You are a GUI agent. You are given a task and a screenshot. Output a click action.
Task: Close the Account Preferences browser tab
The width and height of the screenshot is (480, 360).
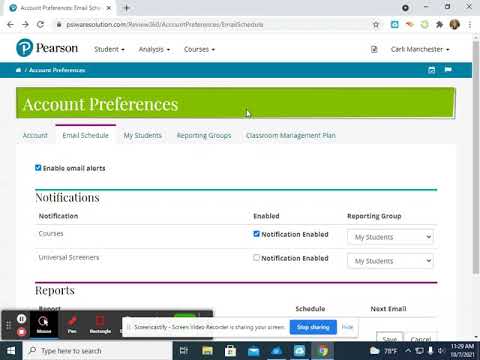tap(109, 8)
